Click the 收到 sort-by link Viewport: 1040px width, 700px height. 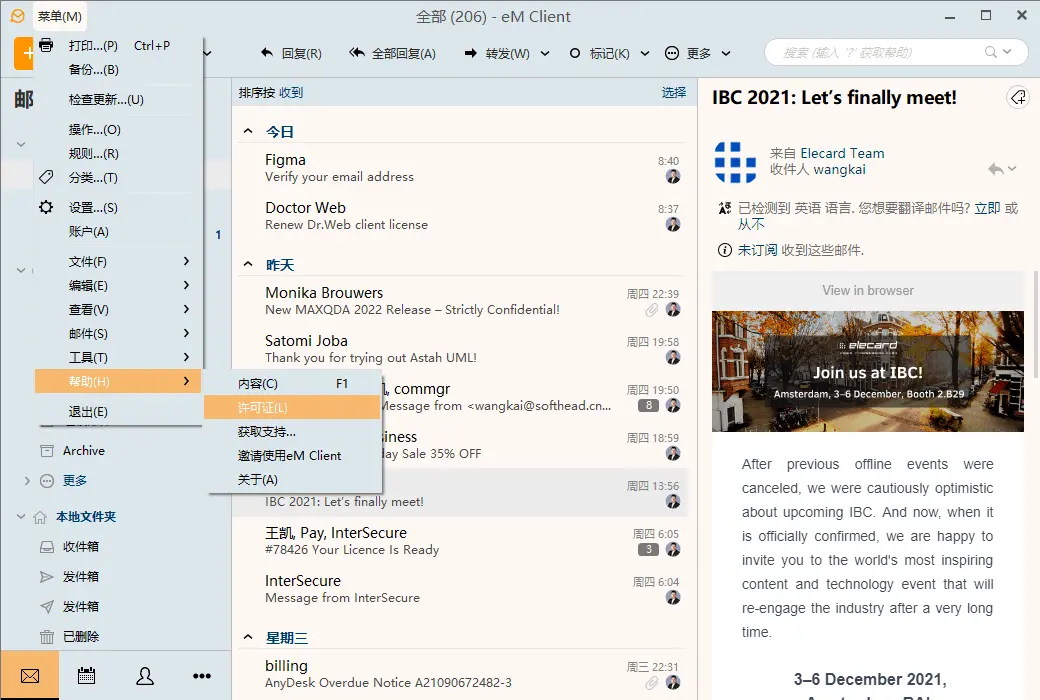coord(291,92)
